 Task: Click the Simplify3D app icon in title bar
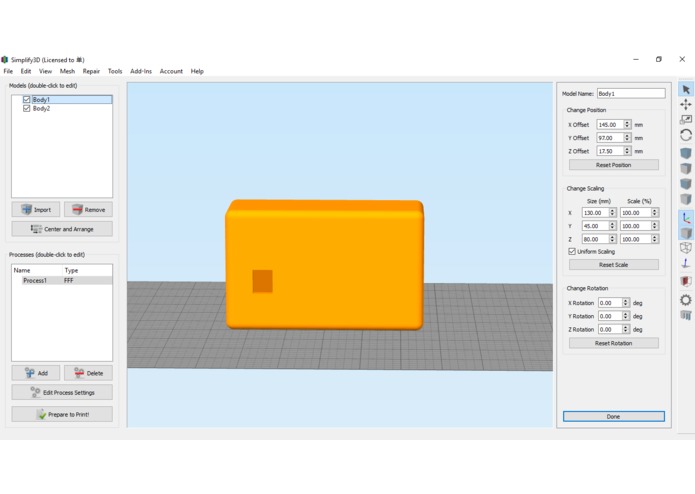coord(4,60)
